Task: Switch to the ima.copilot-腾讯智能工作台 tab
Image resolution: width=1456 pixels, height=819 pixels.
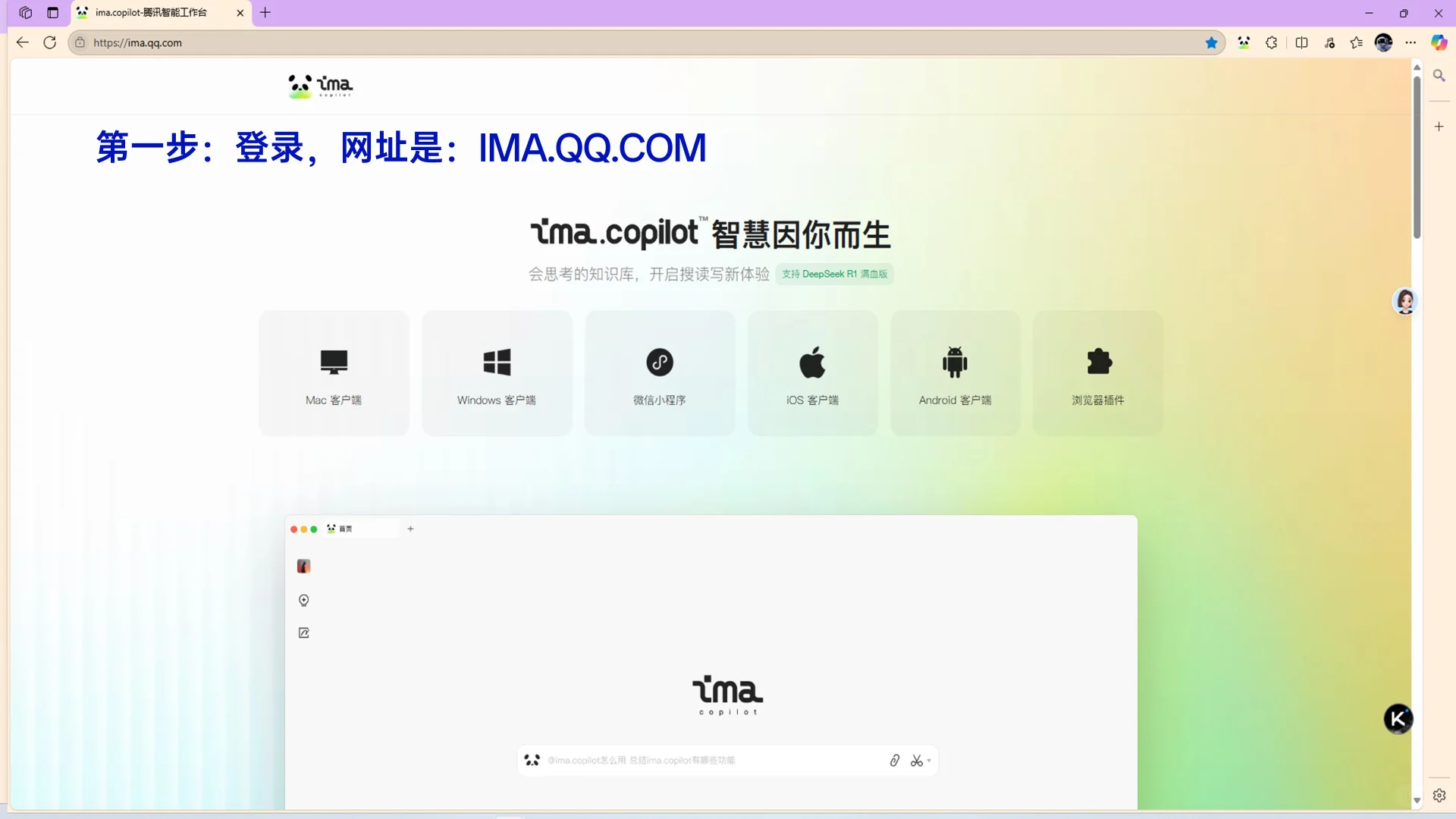Action: click(152, 13)
